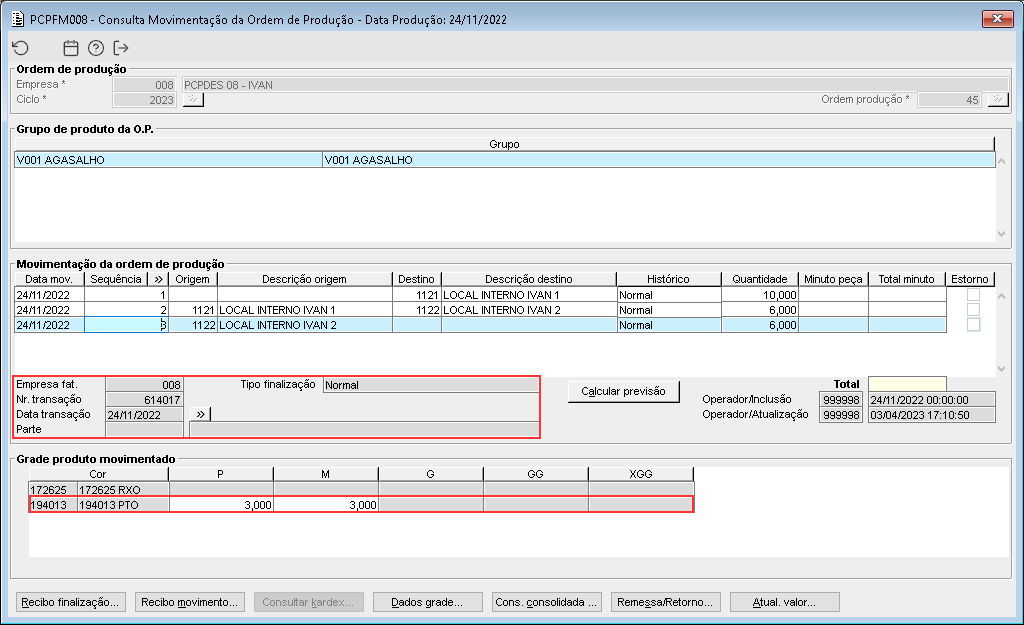Click the Grupo column header
Image resolution: width=1024 pixels, height=625 pixels.
504,144
